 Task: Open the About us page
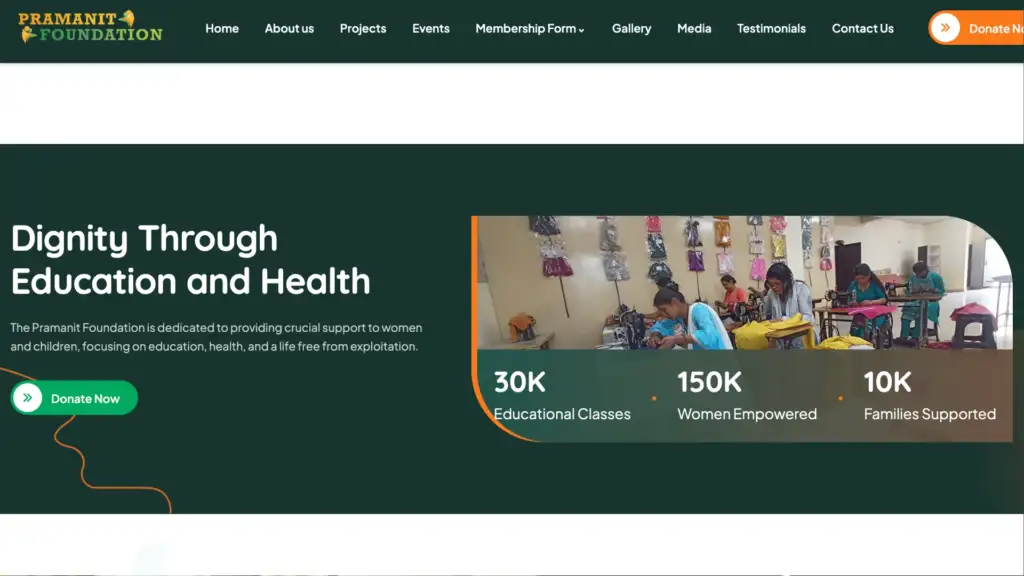coord(289,28)
